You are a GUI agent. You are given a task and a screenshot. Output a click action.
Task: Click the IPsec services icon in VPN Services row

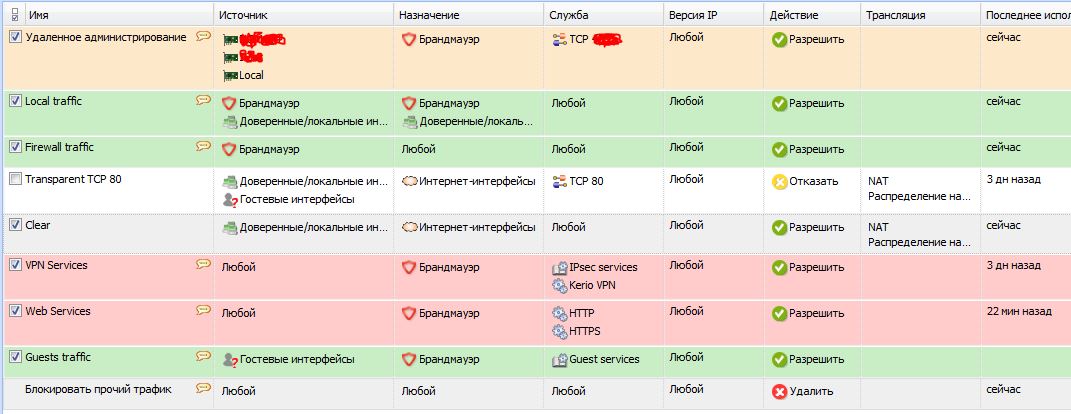click(x=559, y=268)
